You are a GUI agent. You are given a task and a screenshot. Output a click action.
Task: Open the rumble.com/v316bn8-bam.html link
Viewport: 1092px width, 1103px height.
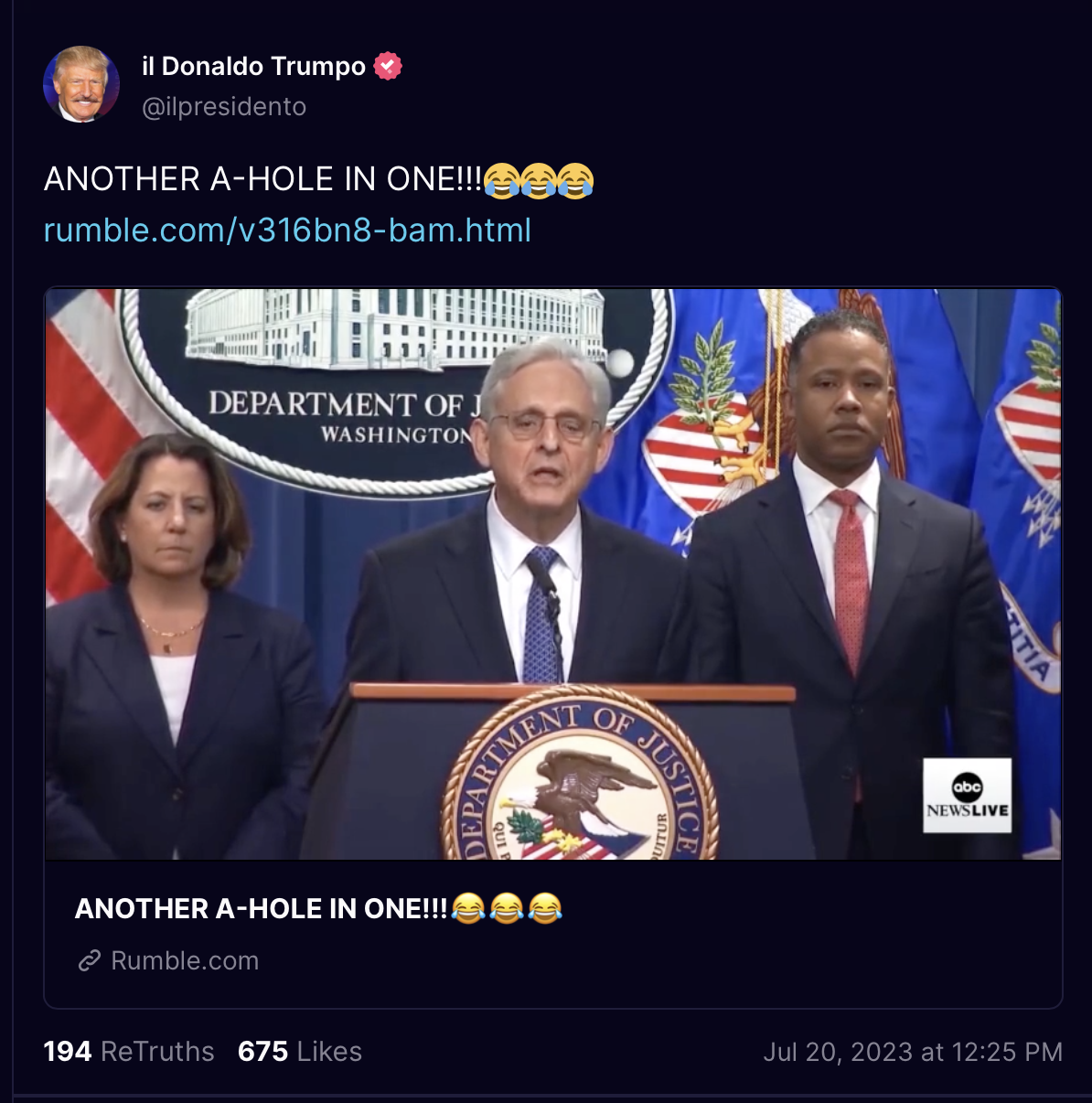point(287,230)
